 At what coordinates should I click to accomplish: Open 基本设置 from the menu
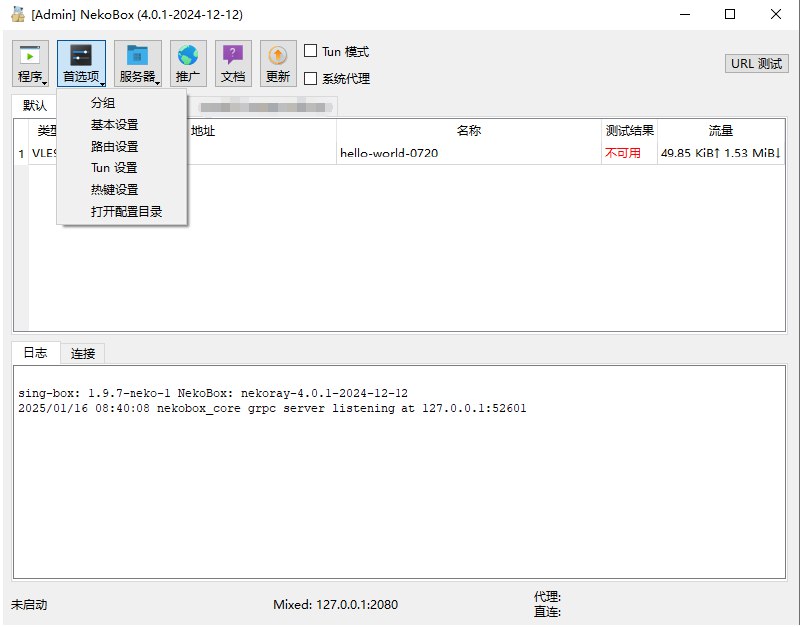122,124
